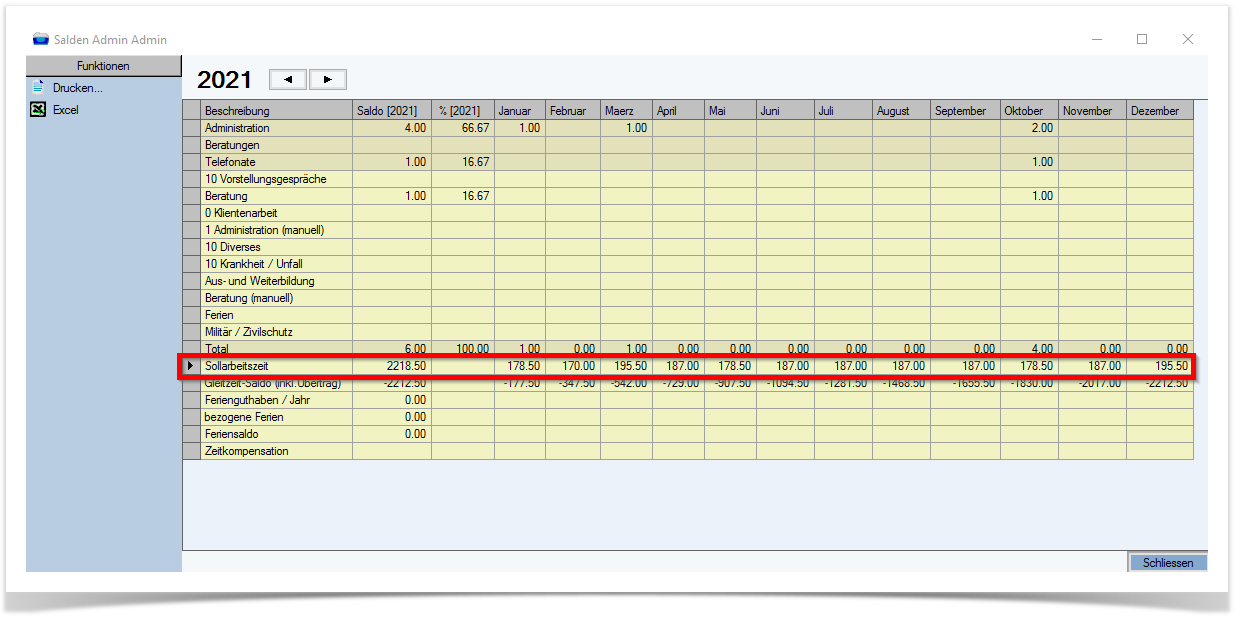Screen dimensions: 1242x621
Task: Click the Januar column header
Action: coord(520,111)
